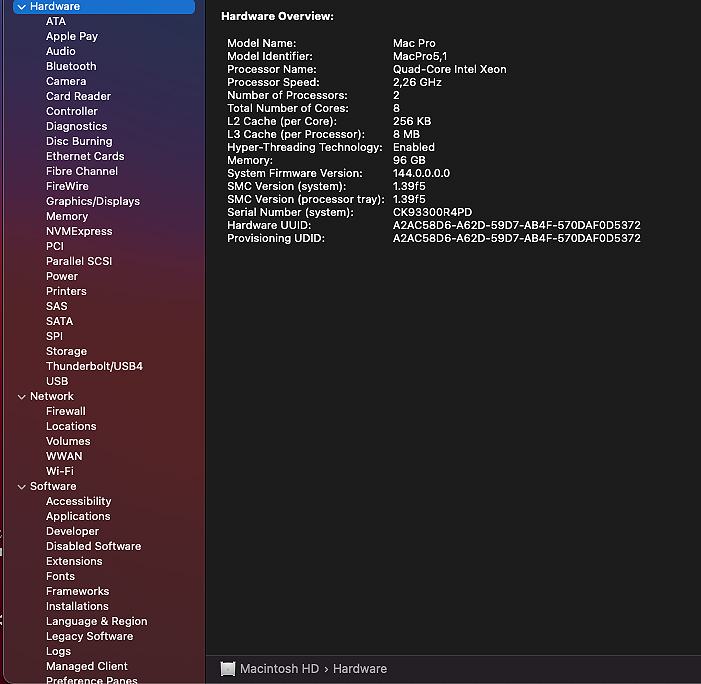Click the Quad-Core Intel Xeon value
Image resolution: width=701 pixels, height=684 pixels.
pos(450,69)
